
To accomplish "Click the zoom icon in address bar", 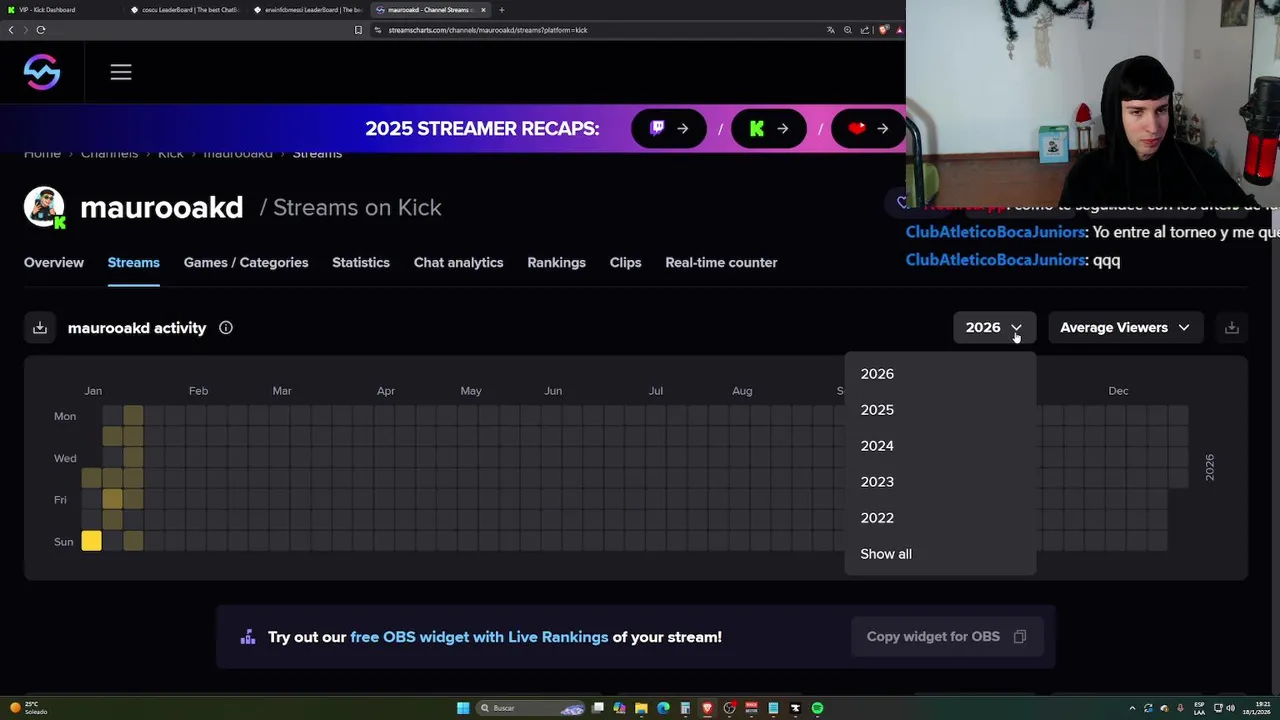I will click(848, 30).
